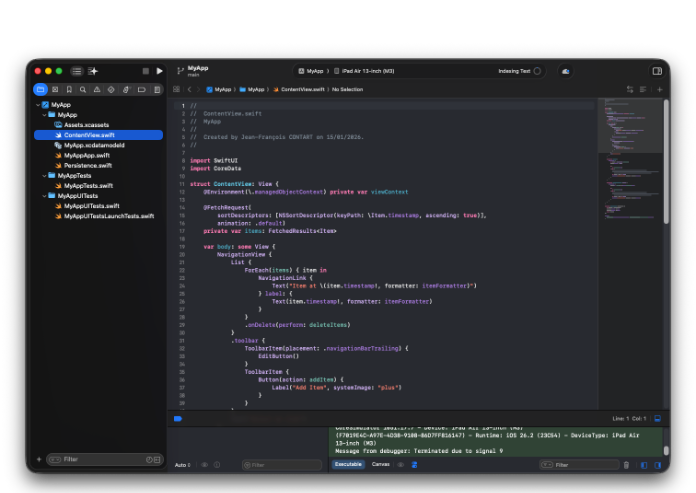Open the Debug navigator

point(126,90)
